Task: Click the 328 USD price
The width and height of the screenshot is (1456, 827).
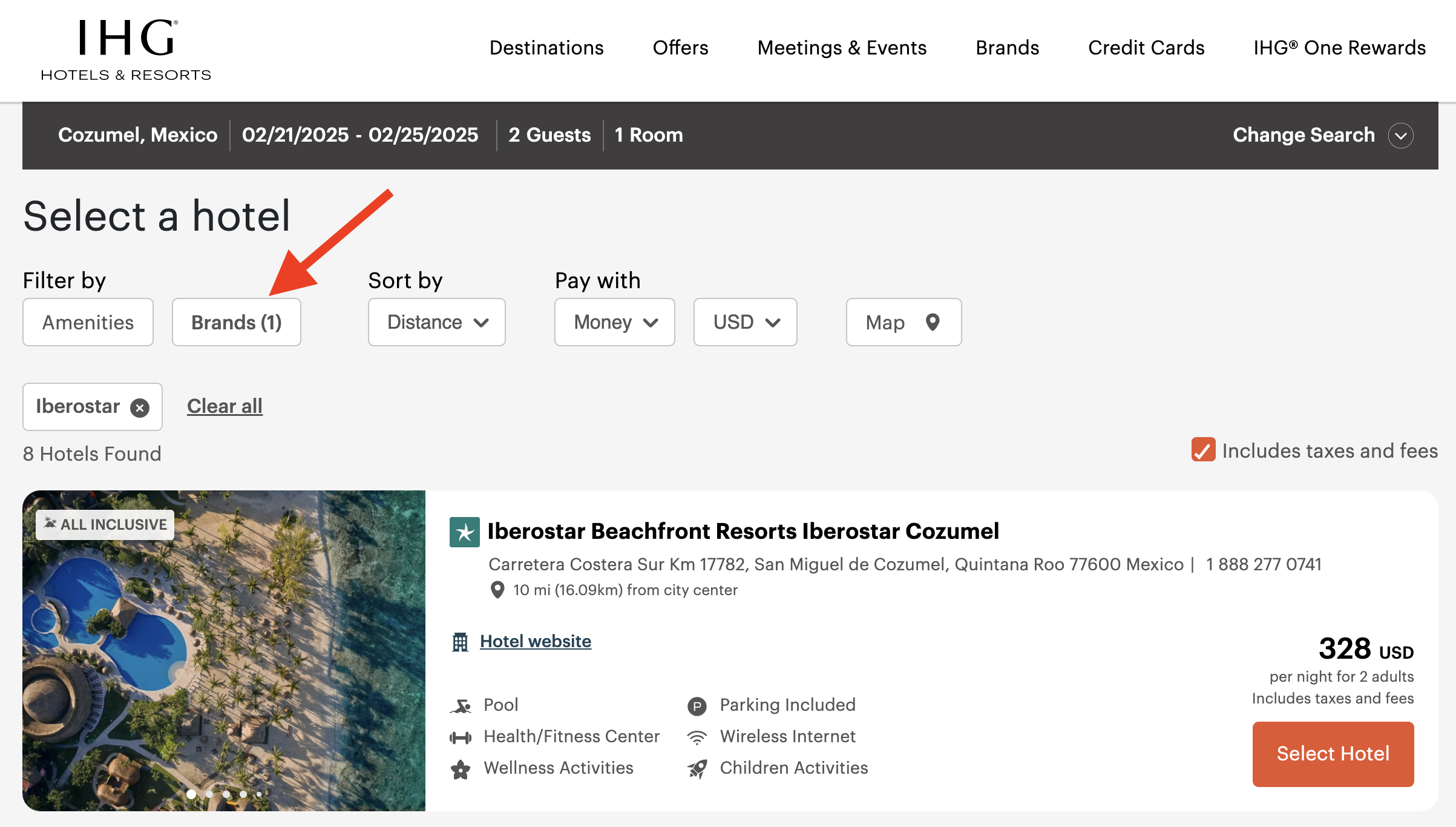Action: click(1366, 649)
